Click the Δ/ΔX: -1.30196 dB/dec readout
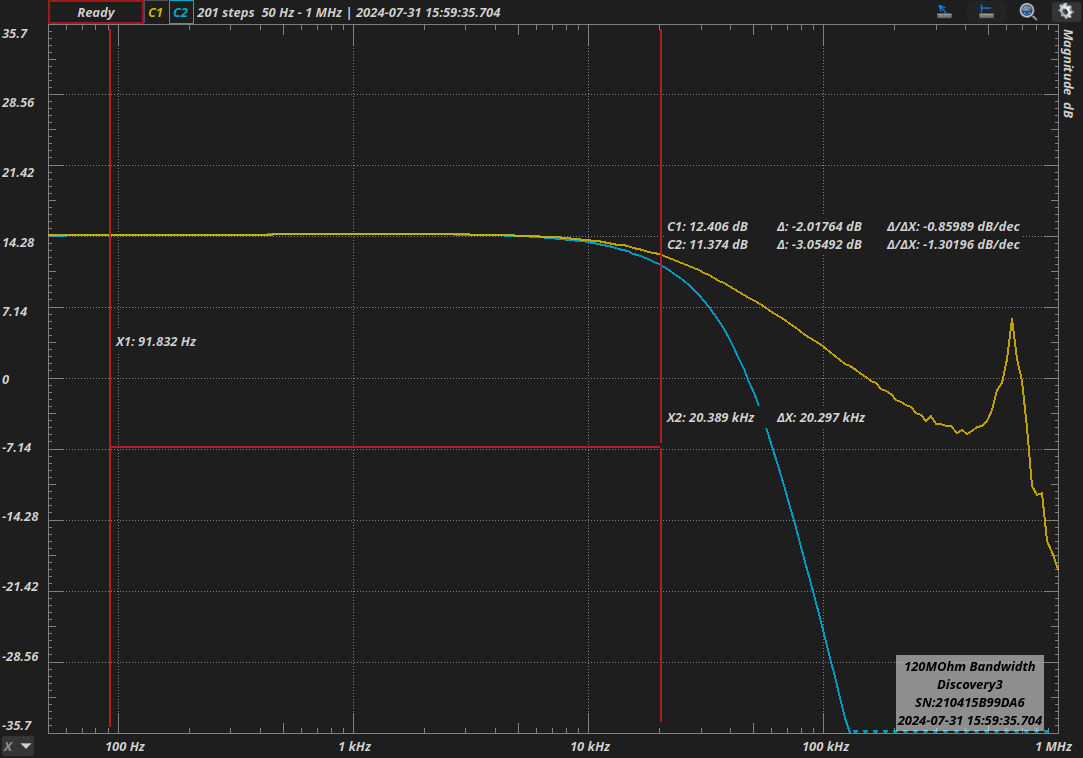 tap(953, 245)
